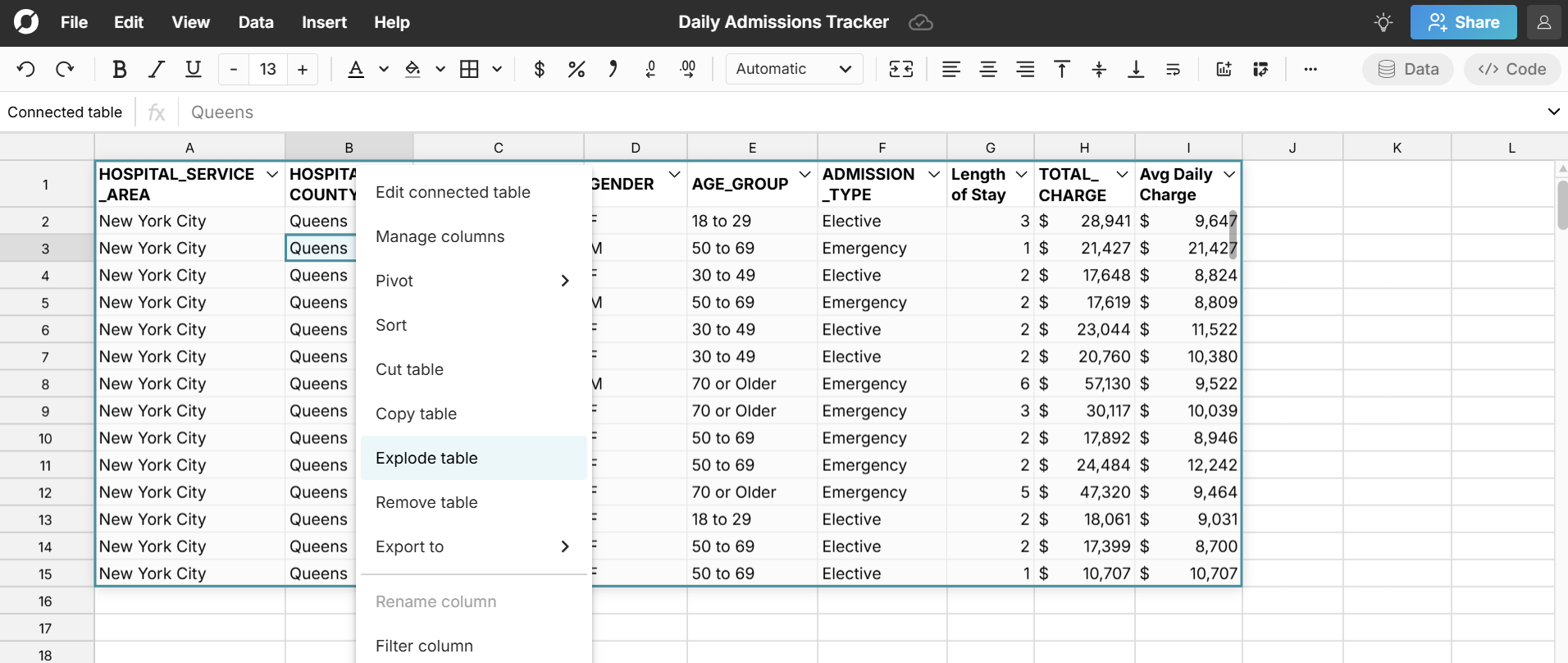Viewport: 1568px width, 663px height.
Task: Select Filter column menu entry
Action: coord(473,646)
